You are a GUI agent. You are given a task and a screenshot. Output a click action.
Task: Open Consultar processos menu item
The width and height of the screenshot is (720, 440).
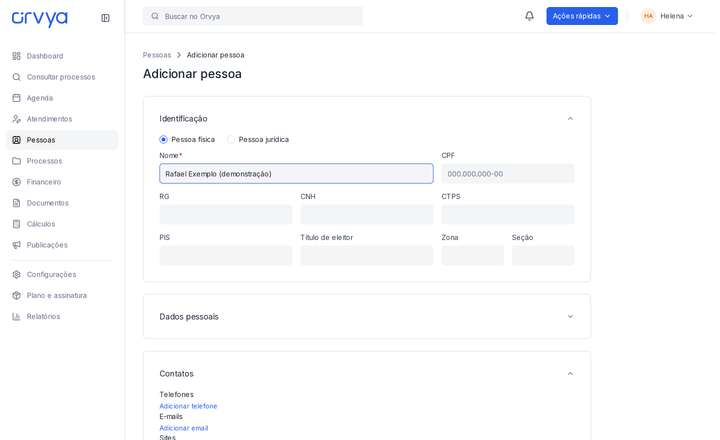[x=62, y=77]
